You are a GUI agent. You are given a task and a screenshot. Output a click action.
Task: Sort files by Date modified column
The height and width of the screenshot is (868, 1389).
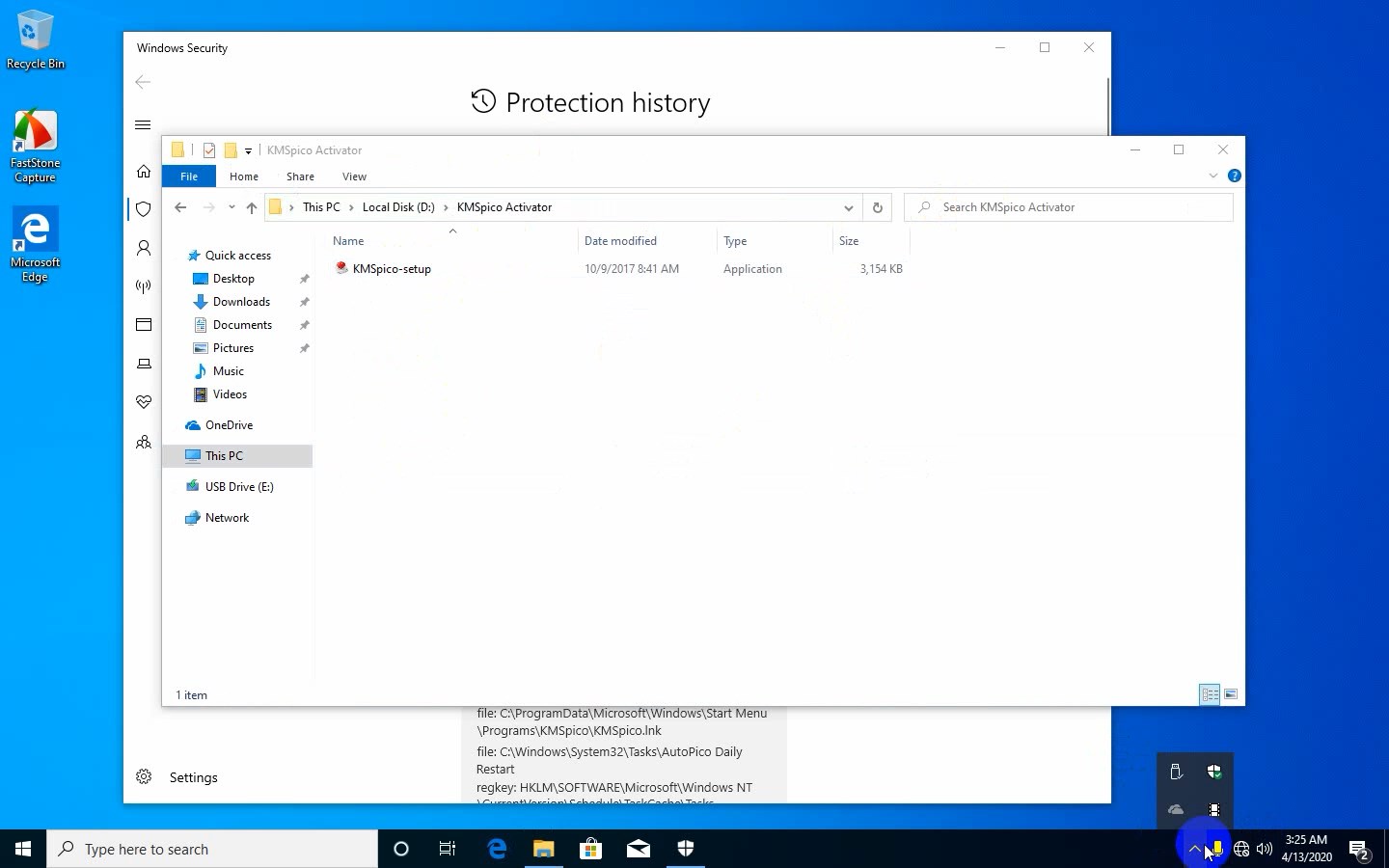647,241
